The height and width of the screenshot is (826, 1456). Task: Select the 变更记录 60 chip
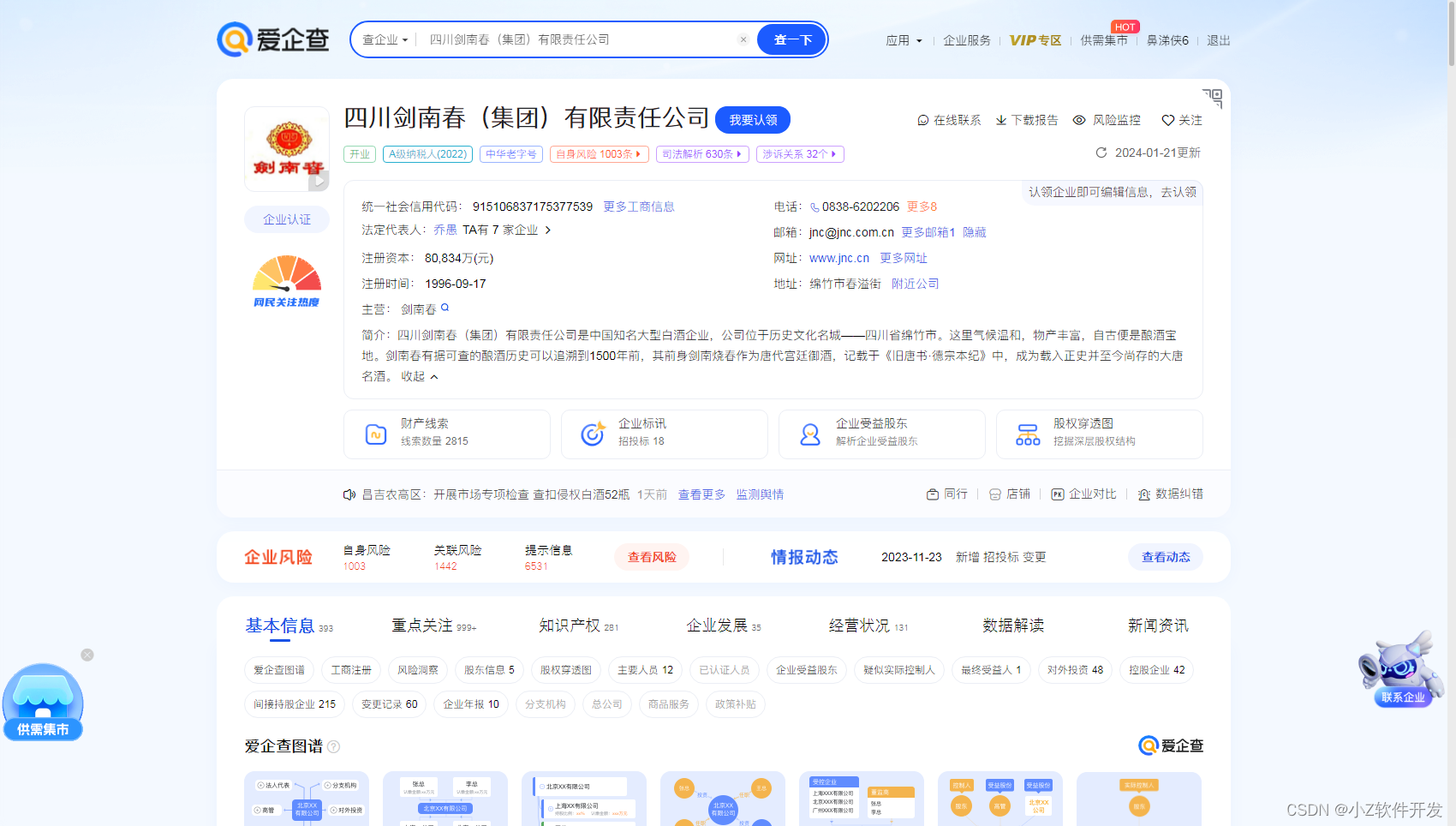point(389,704)
